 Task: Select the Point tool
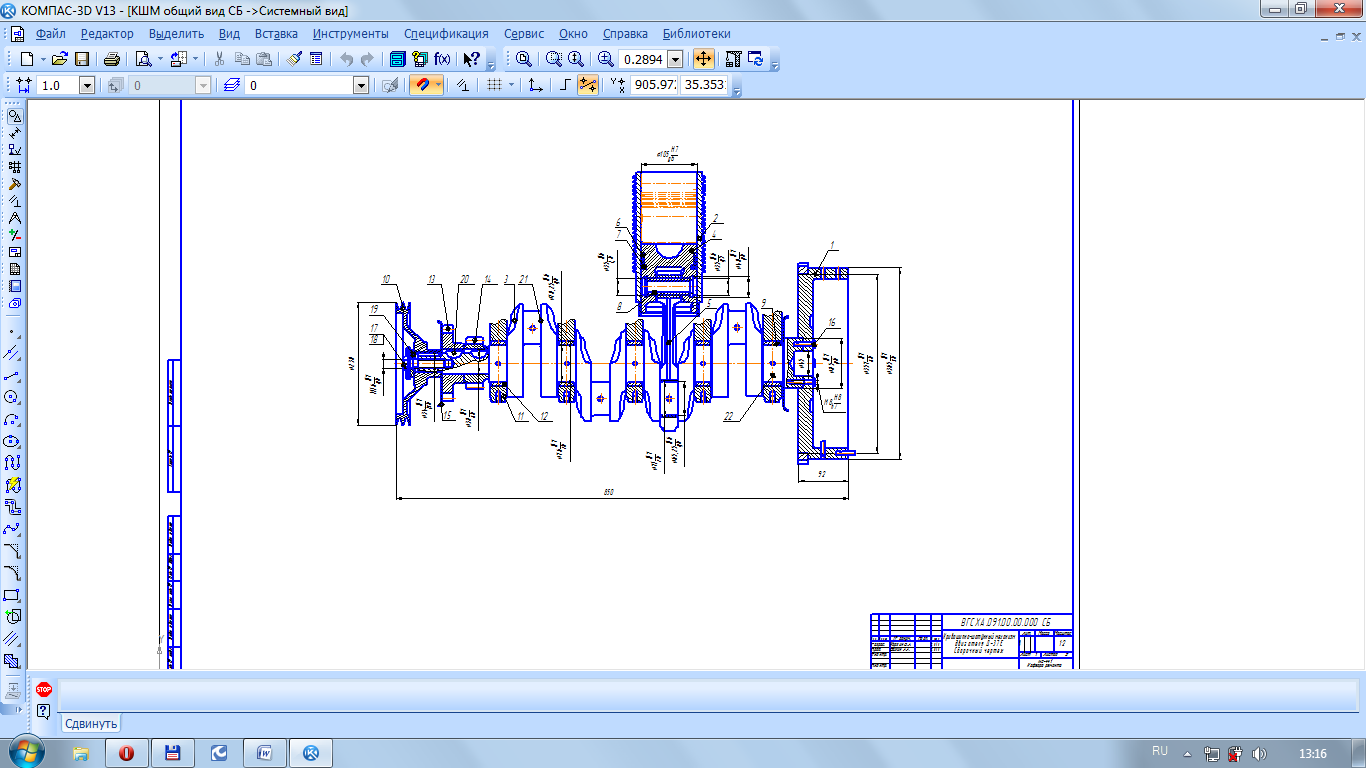coord(13,331)
